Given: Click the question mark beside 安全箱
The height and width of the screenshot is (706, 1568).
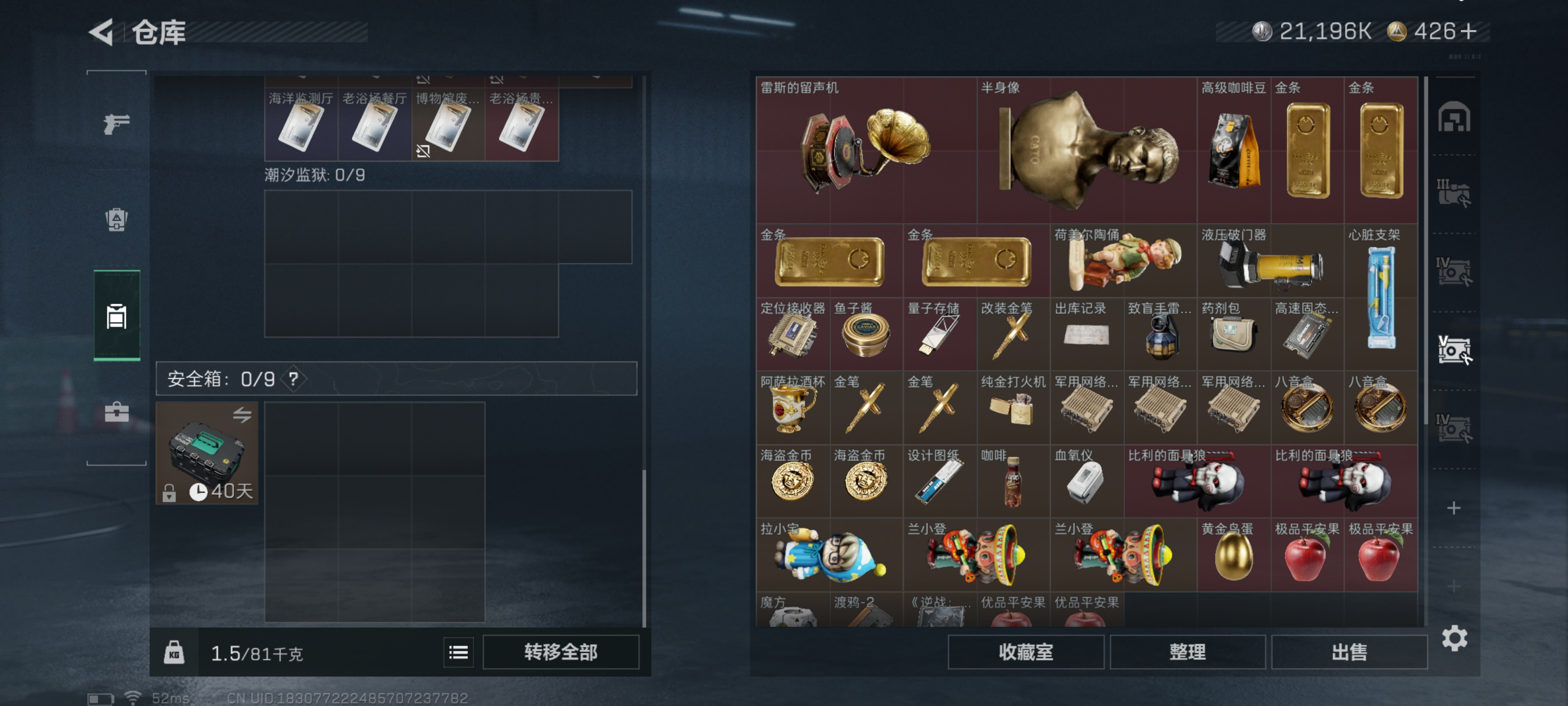Looking at the screenshot, I should [x=294, y=379].
